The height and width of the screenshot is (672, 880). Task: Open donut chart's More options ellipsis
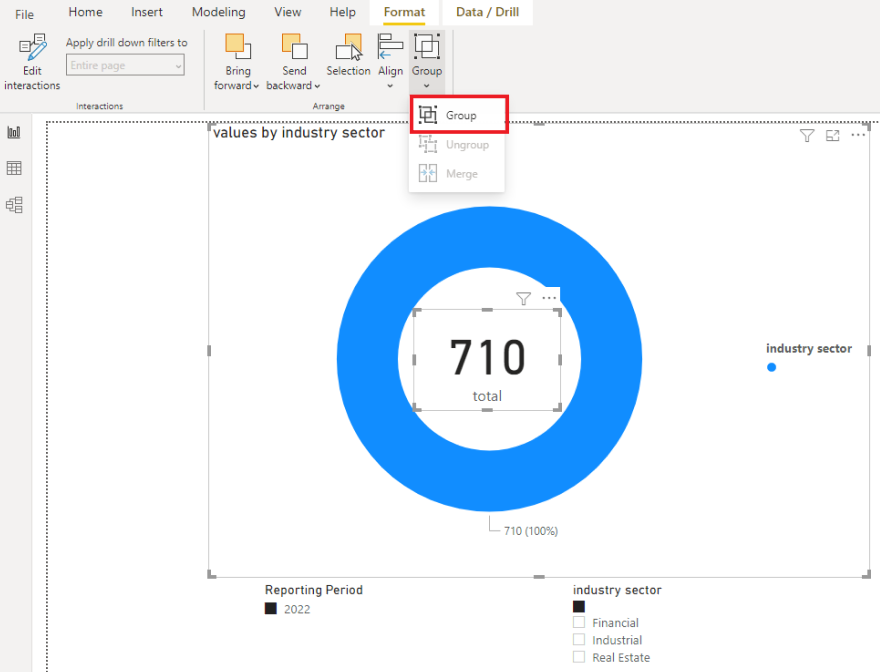858,135
